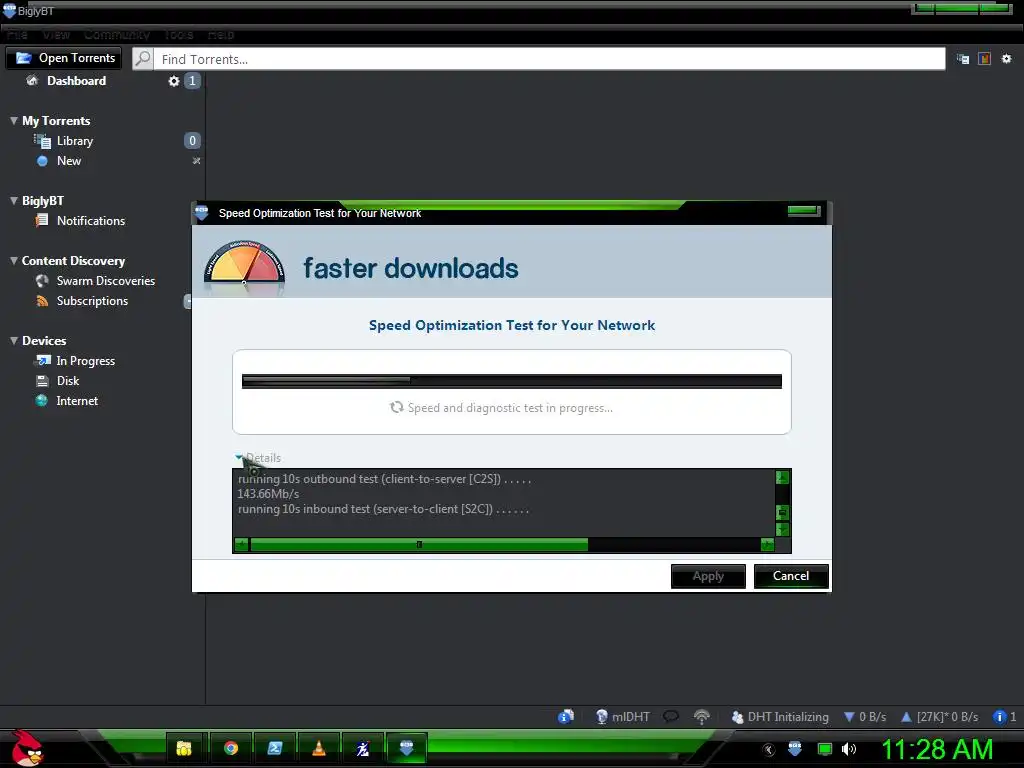Collapse the Devices section
Screen dimensions: 1024x768
click(x=14, y=340)
